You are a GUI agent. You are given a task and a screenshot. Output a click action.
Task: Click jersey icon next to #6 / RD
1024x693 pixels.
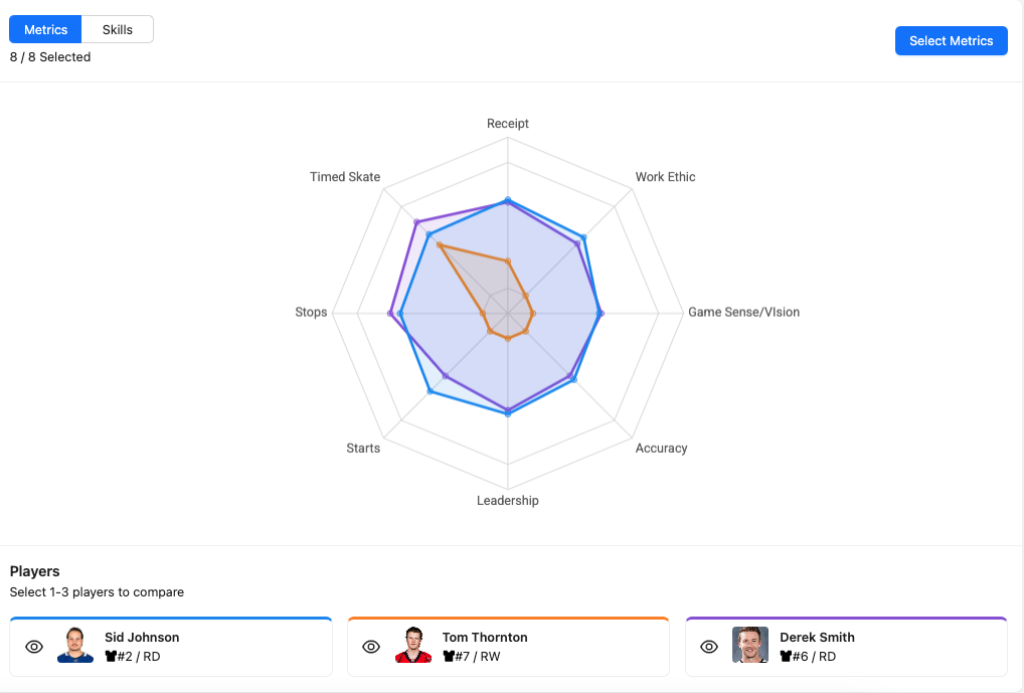[786, 657]
